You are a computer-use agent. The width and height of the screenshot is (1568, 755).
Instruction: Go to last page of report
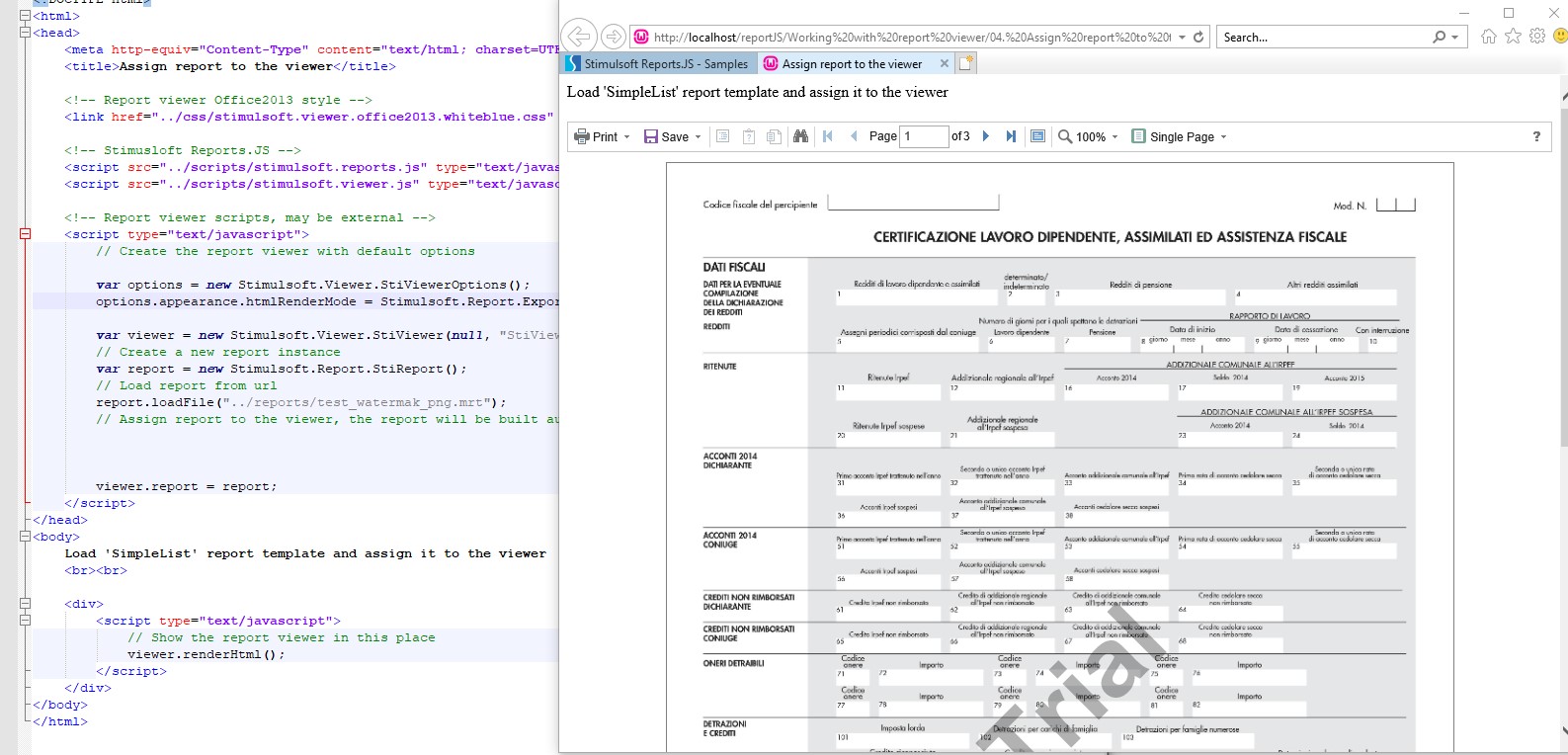point(1011,136)
